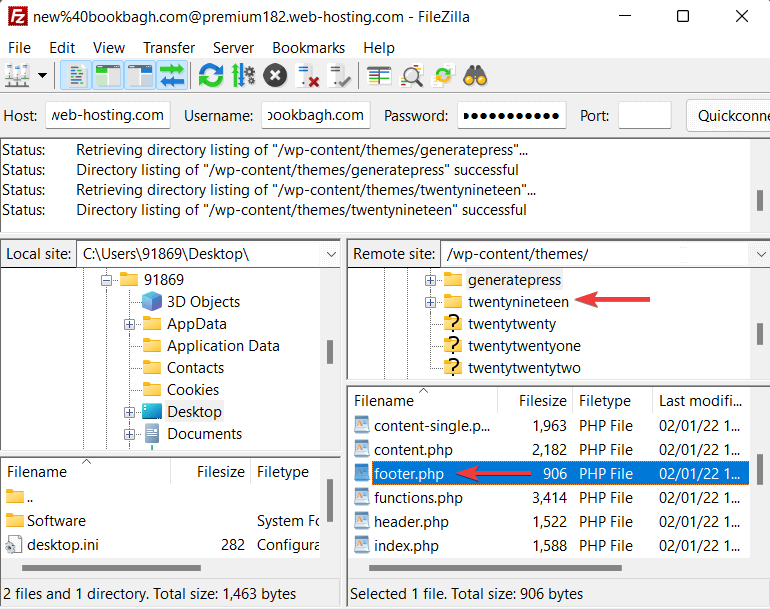
Task: Reconnect to the last server
Action: [340, 76]
